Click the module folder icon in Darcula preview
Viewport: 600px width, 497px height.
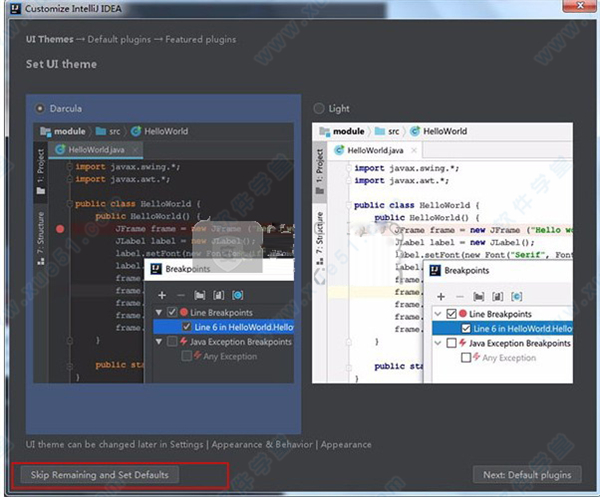pos(44,131)
